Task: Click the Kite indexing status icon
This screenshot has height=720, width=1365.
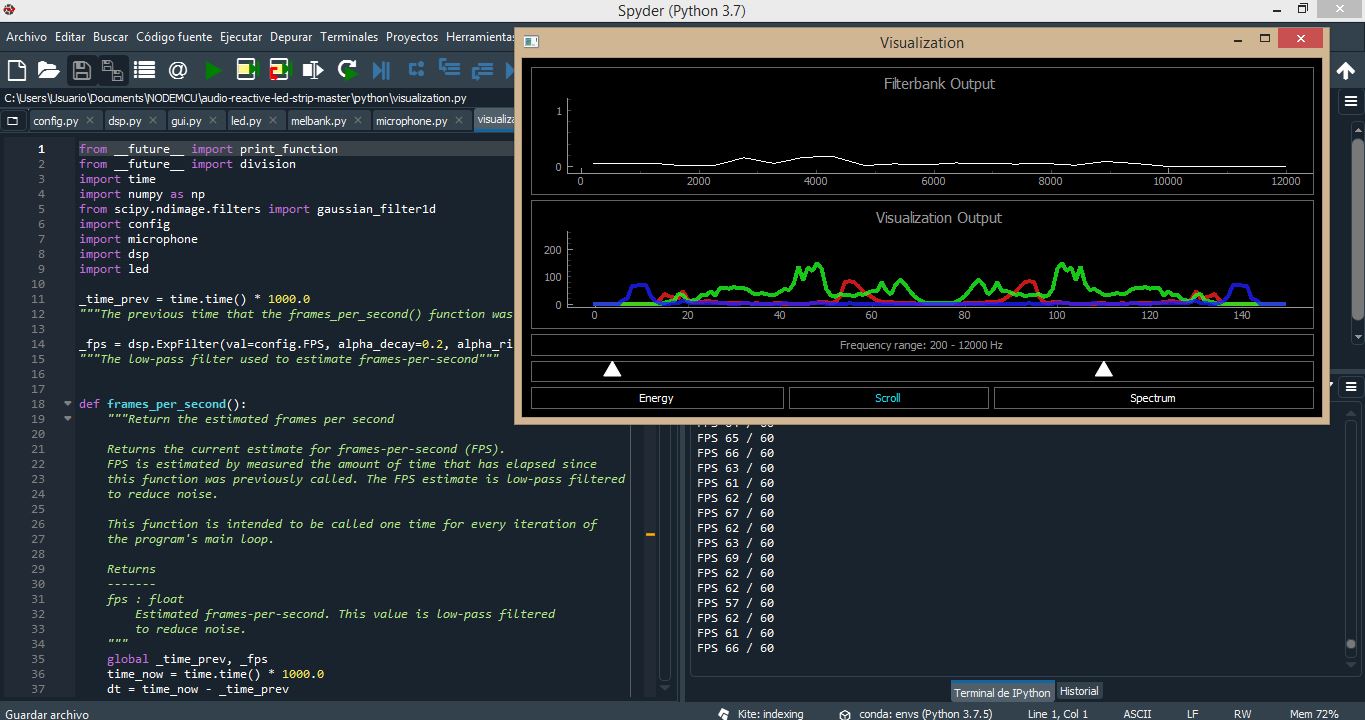Action: pyautogui.click(x=723, y=713)
